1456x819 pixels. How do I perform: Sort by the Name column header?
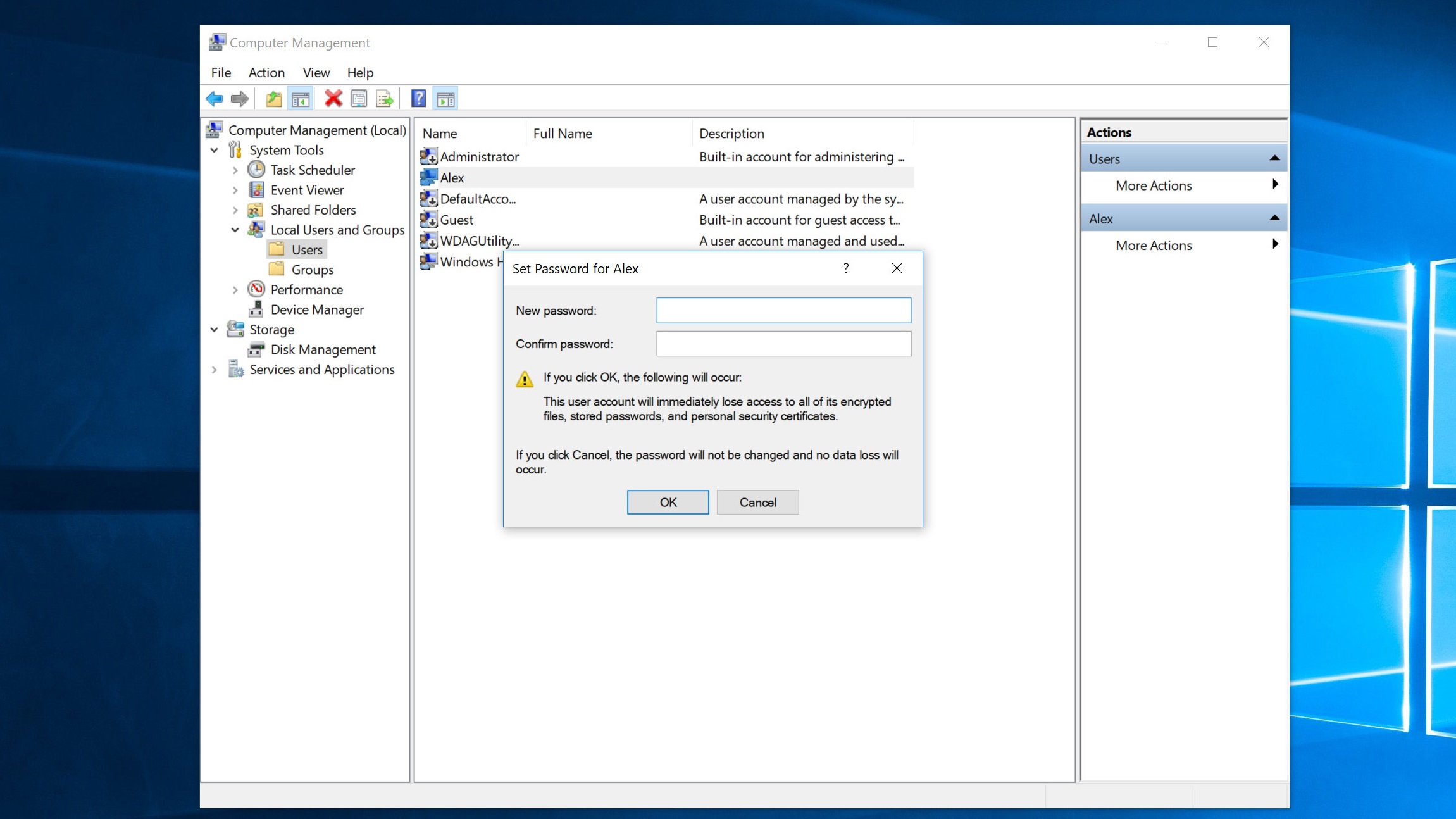471,134
